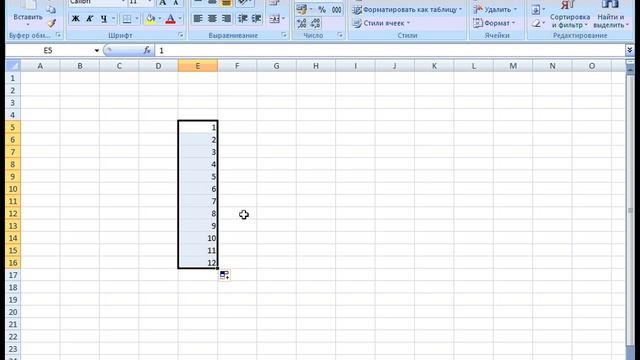Click cell E16 containing 12
Screen dimensions: 640x360
click(198, 262)
